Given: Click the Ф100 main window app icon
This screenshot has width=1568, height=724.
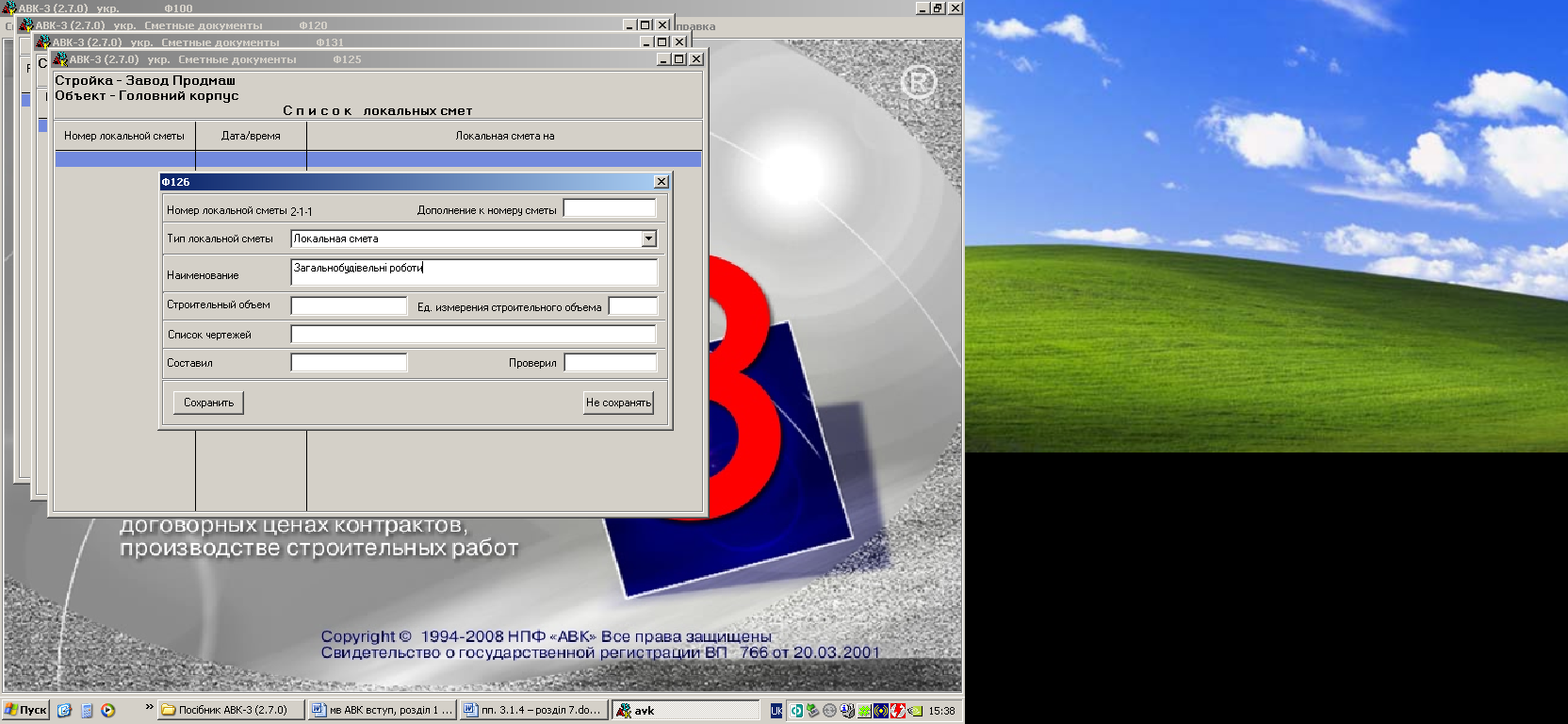Looking at the screenshot, I should 9,8.
